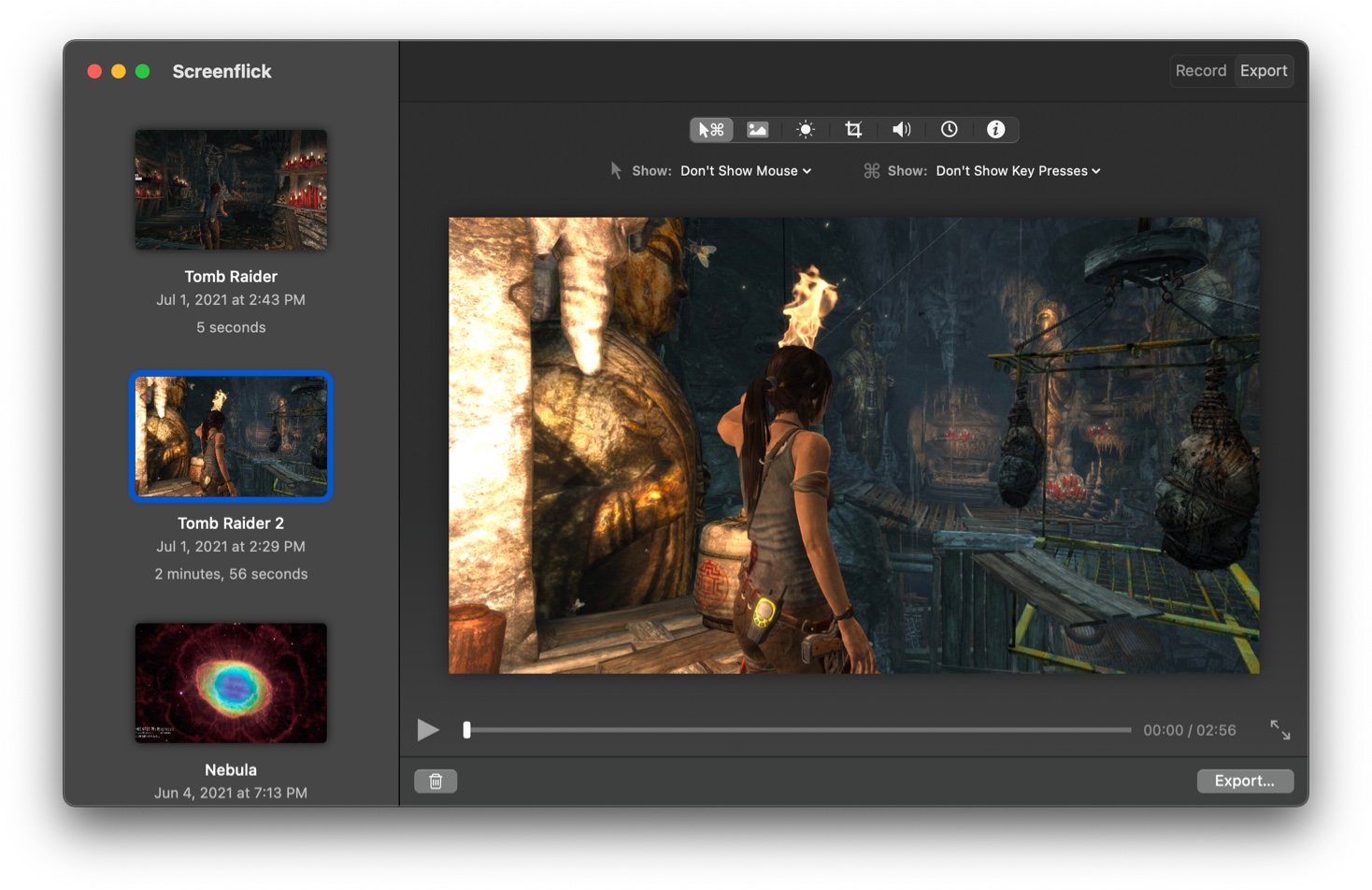Viewport: 1372px width, 890px height.
Task: Click the 'Jul 1, 2021 at 2:43 PM' date
Action: (x=231, y=300)
